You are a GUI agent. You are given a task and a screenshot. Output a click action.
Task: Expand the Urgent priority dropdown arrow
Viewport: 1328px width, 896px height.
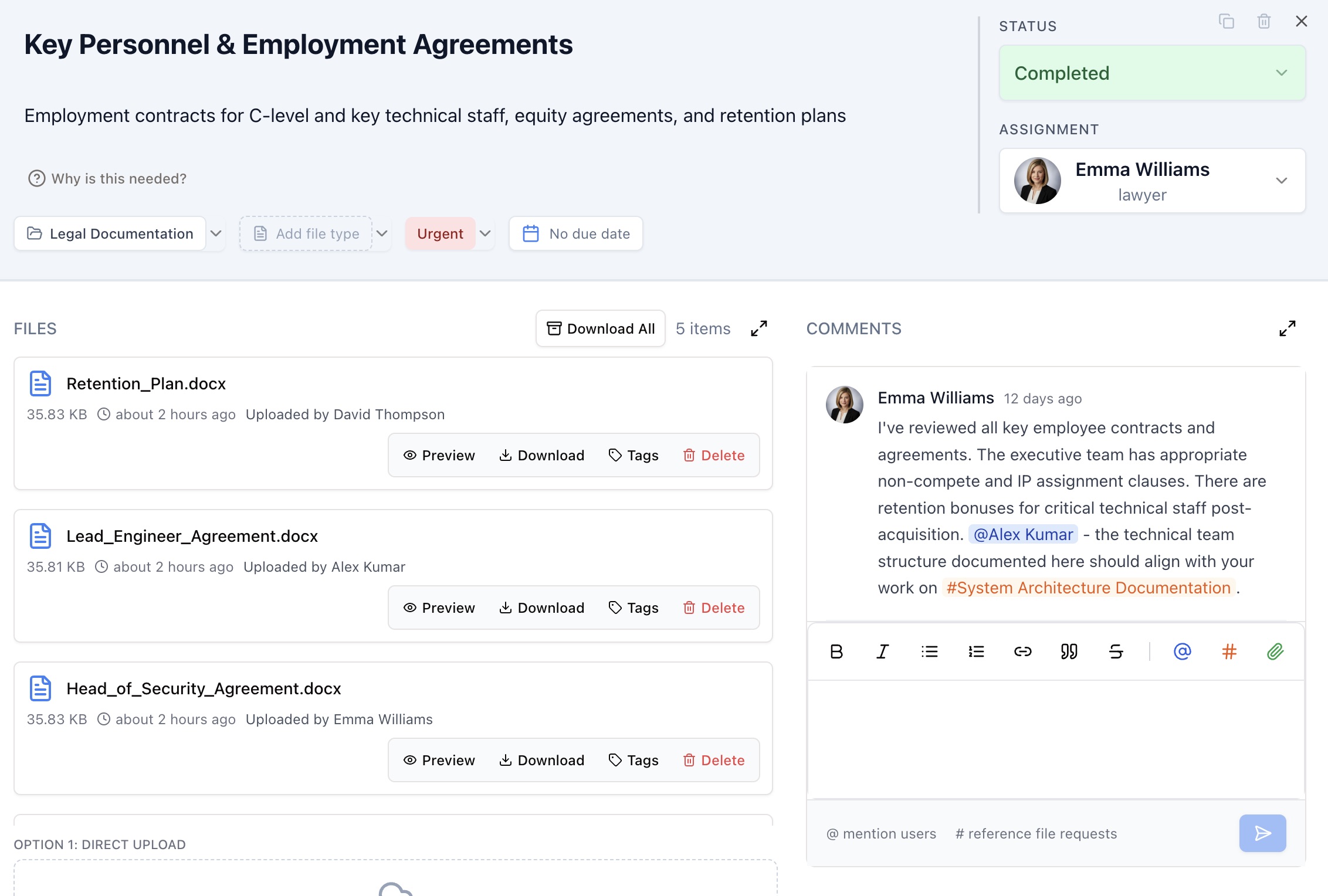click(485, 233)
